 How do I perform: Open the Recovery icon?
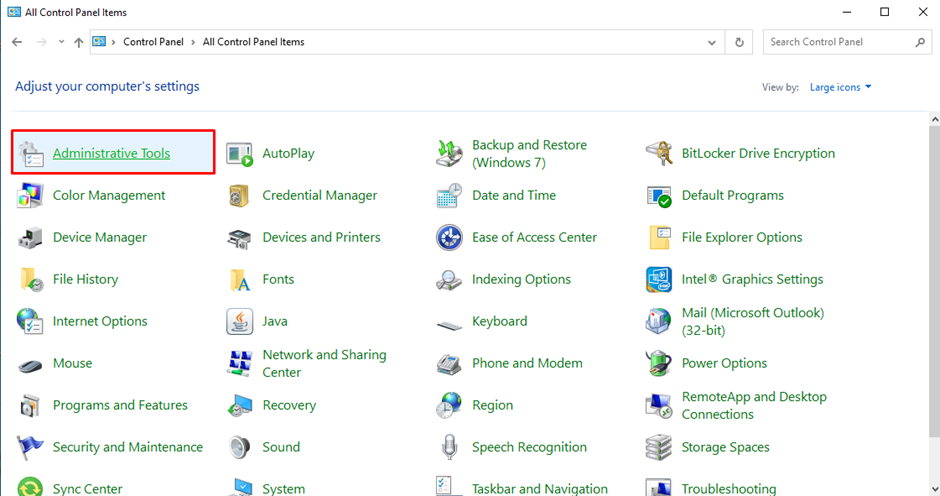pyautogui.click(x=240, y=406)
